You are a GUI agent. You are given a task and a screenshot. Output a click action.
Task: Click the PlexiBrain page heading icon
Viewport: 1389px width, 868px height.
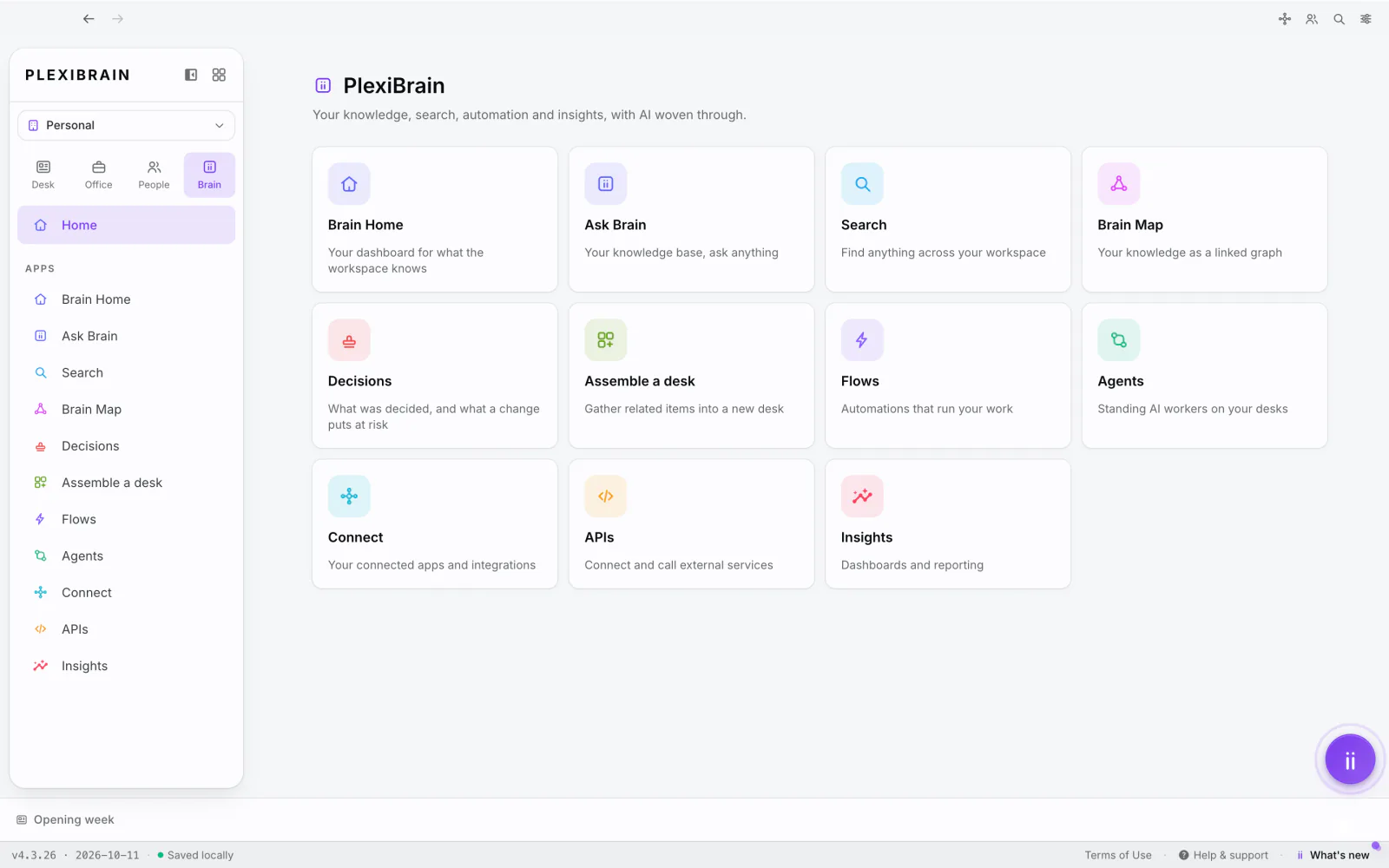pos(323,85)
